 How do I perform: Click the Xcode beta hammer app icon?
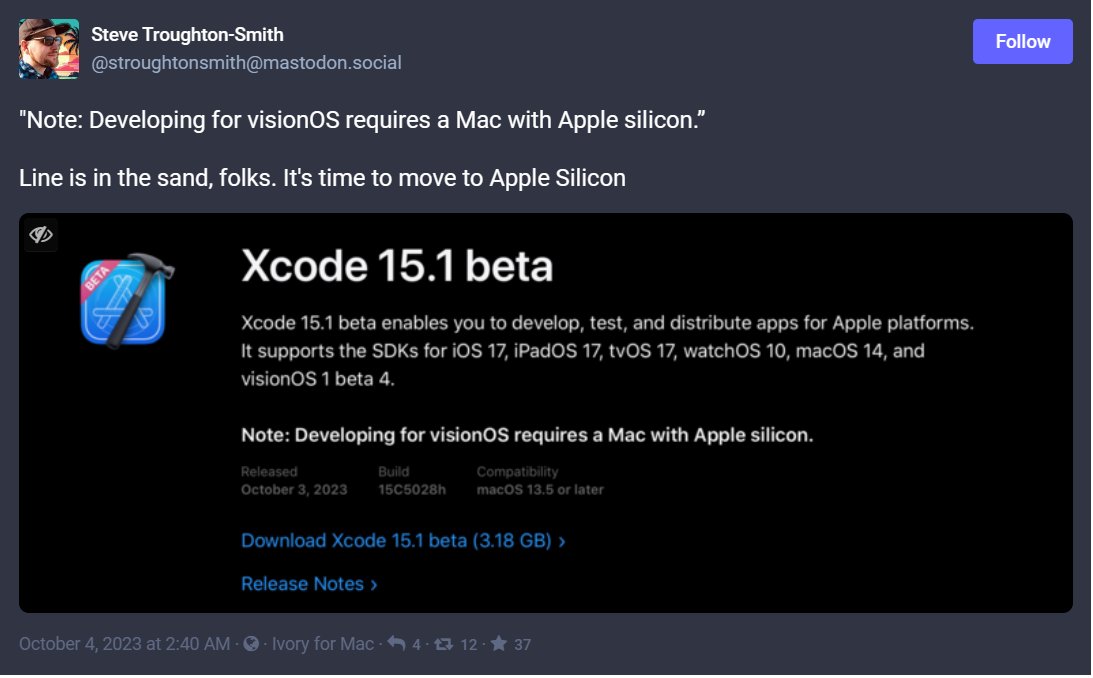click(x=127, y=301)
